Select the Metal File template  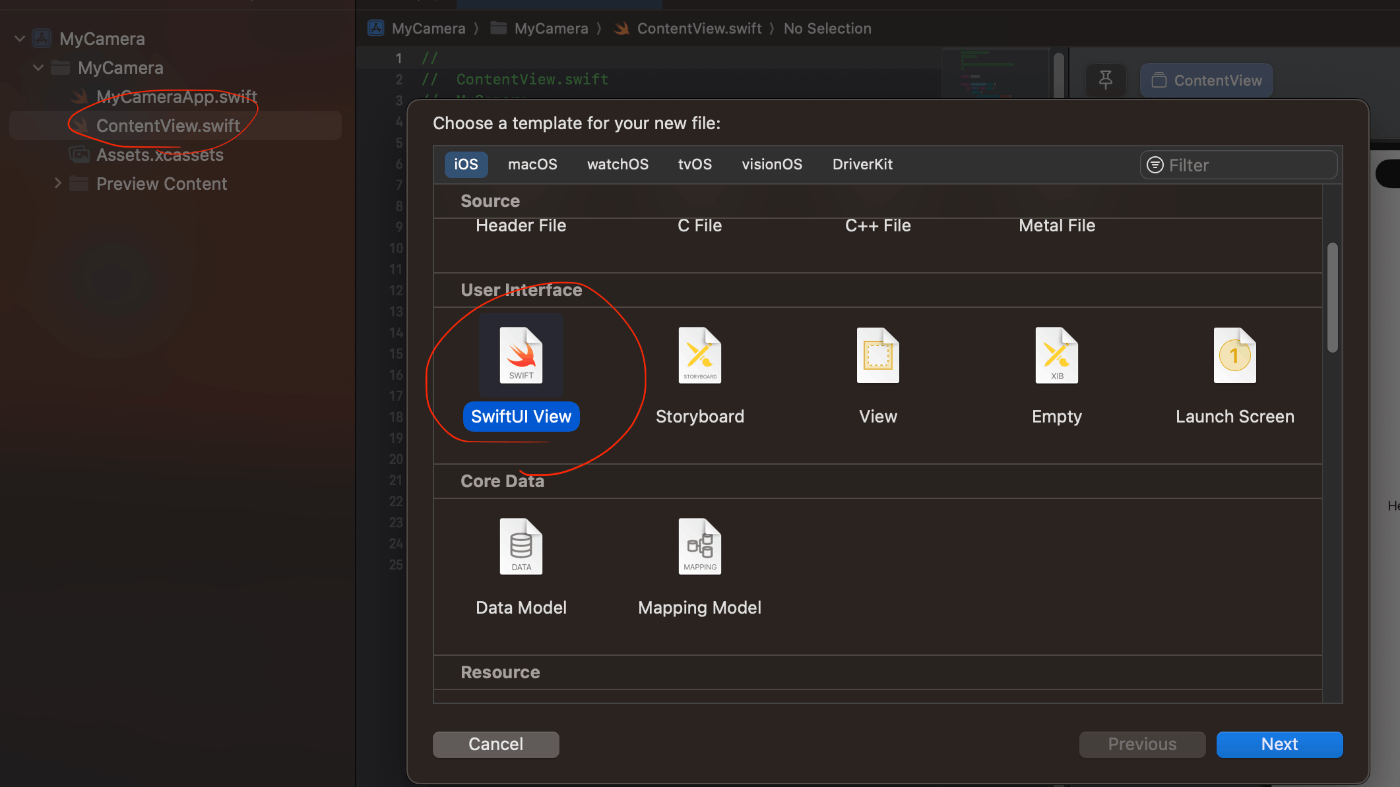[1057, 225]
